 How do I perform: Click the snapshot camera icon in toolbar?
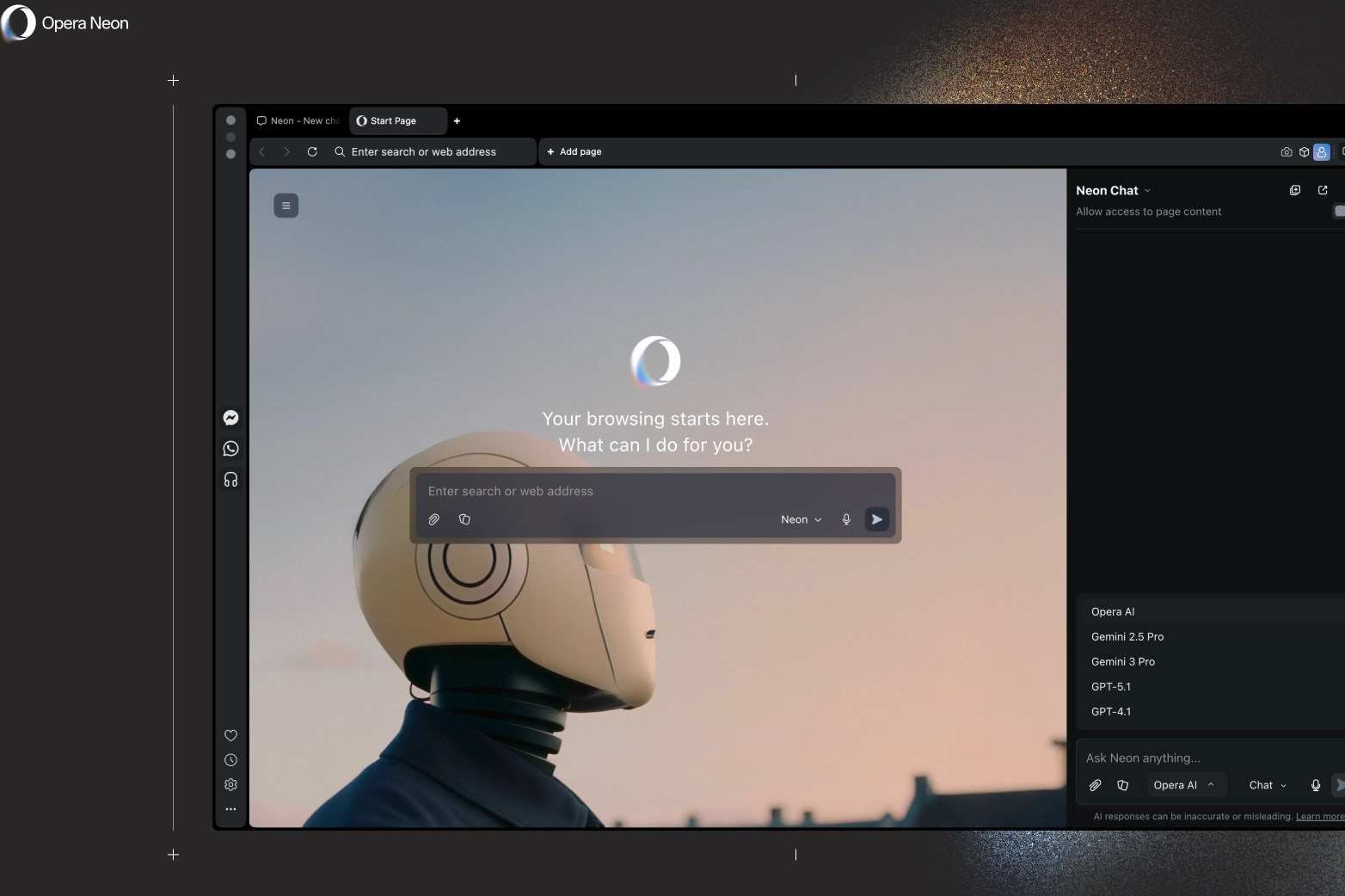pyautogui.click(x=1286, y=152)
